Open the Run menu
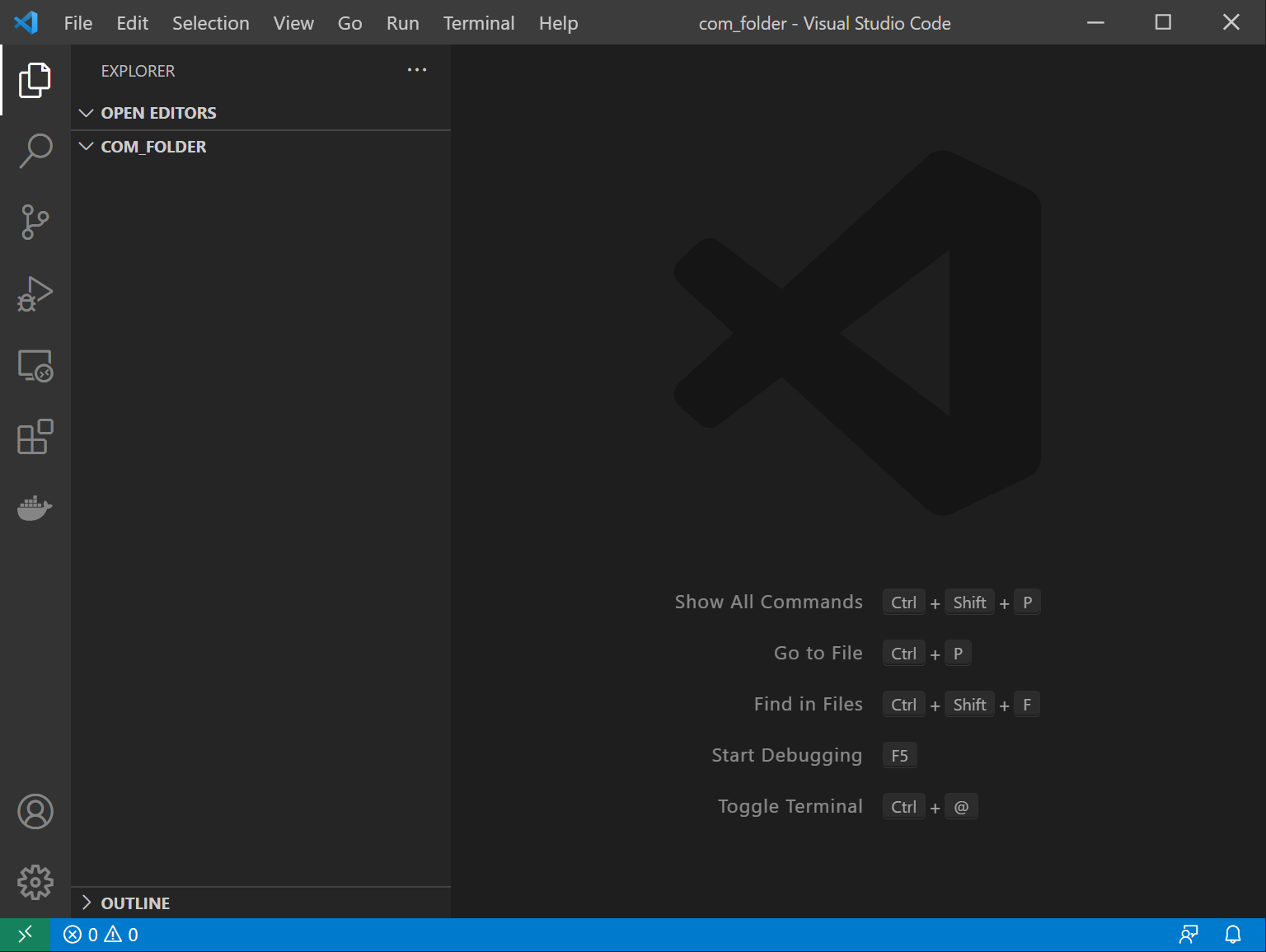 (x=402, y=23)
